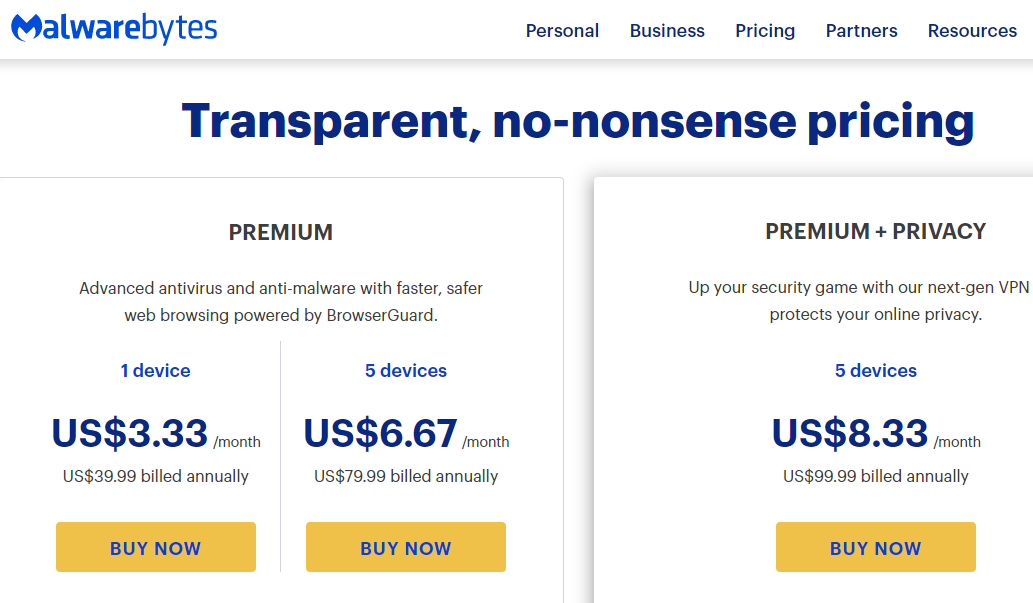Click the PREMIUM + PRIVACY heading

click(876, 231)
